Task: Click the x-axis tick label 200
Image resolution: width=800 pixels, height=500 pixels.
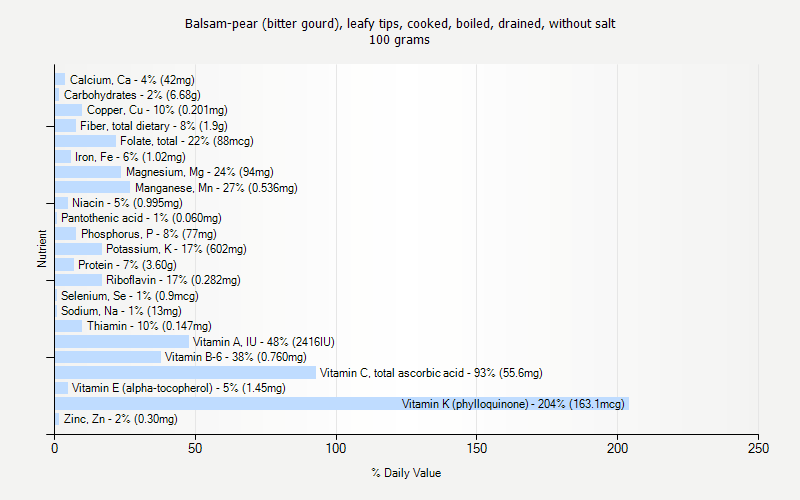Action: click(x=617, y=448)
